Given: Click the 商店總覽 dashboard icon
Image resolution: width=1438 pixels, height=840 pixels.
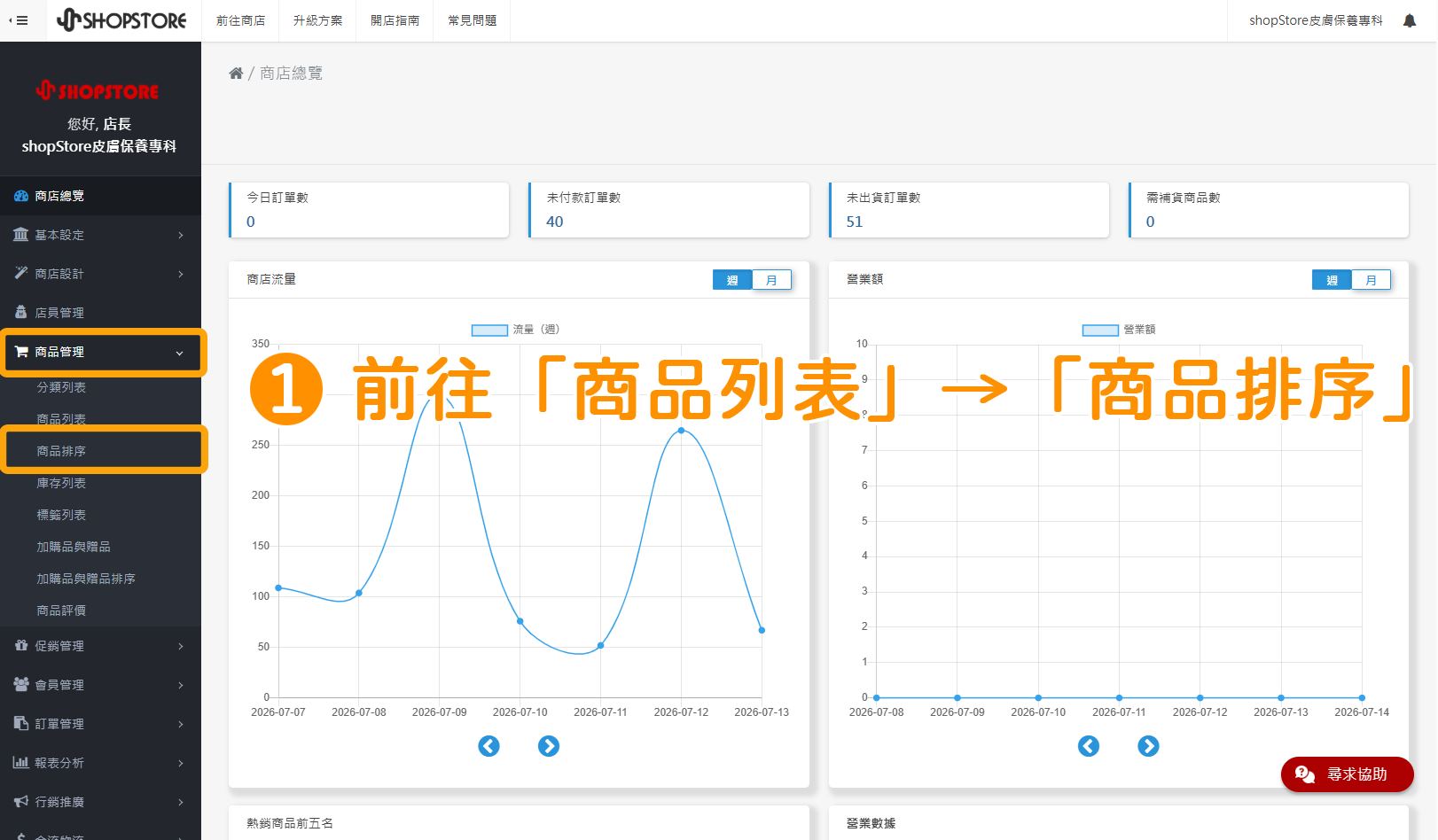Looking at the screenshot, I should [x=21, y=196].
